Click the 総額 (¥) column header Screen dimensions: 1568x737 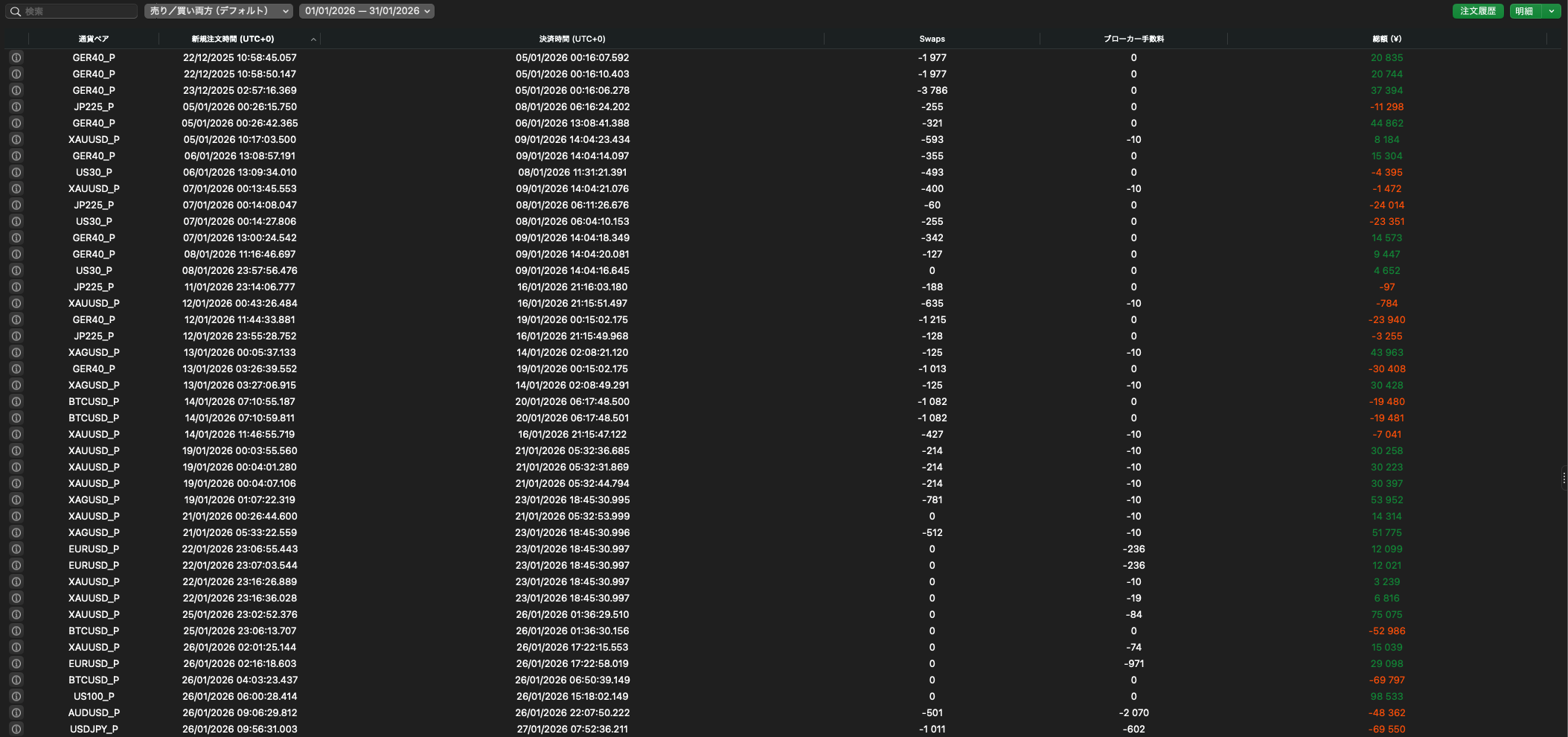[1386, 39]
